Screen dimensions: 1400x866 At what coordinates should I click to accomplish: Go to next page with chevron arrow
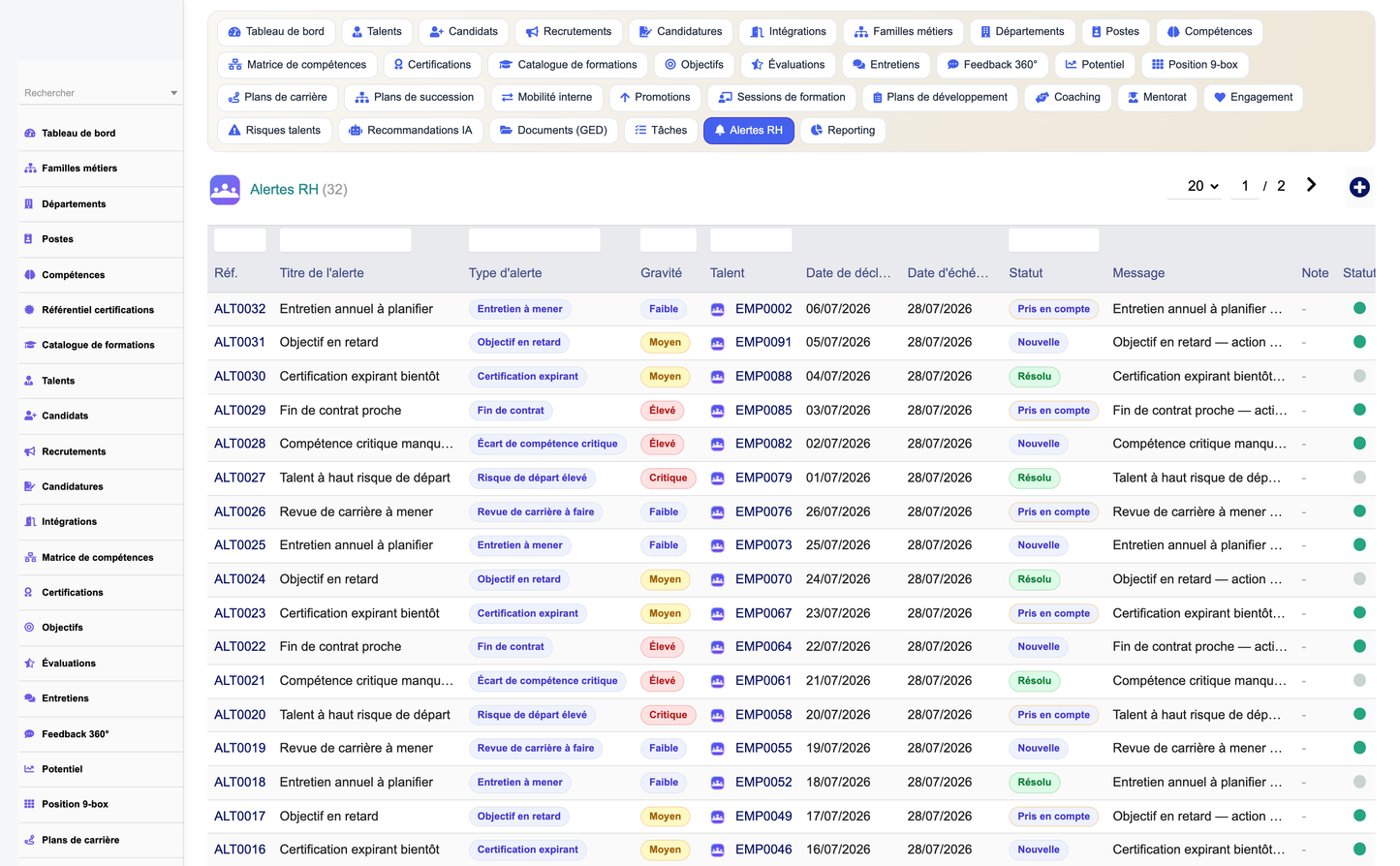pos(1311,185)
